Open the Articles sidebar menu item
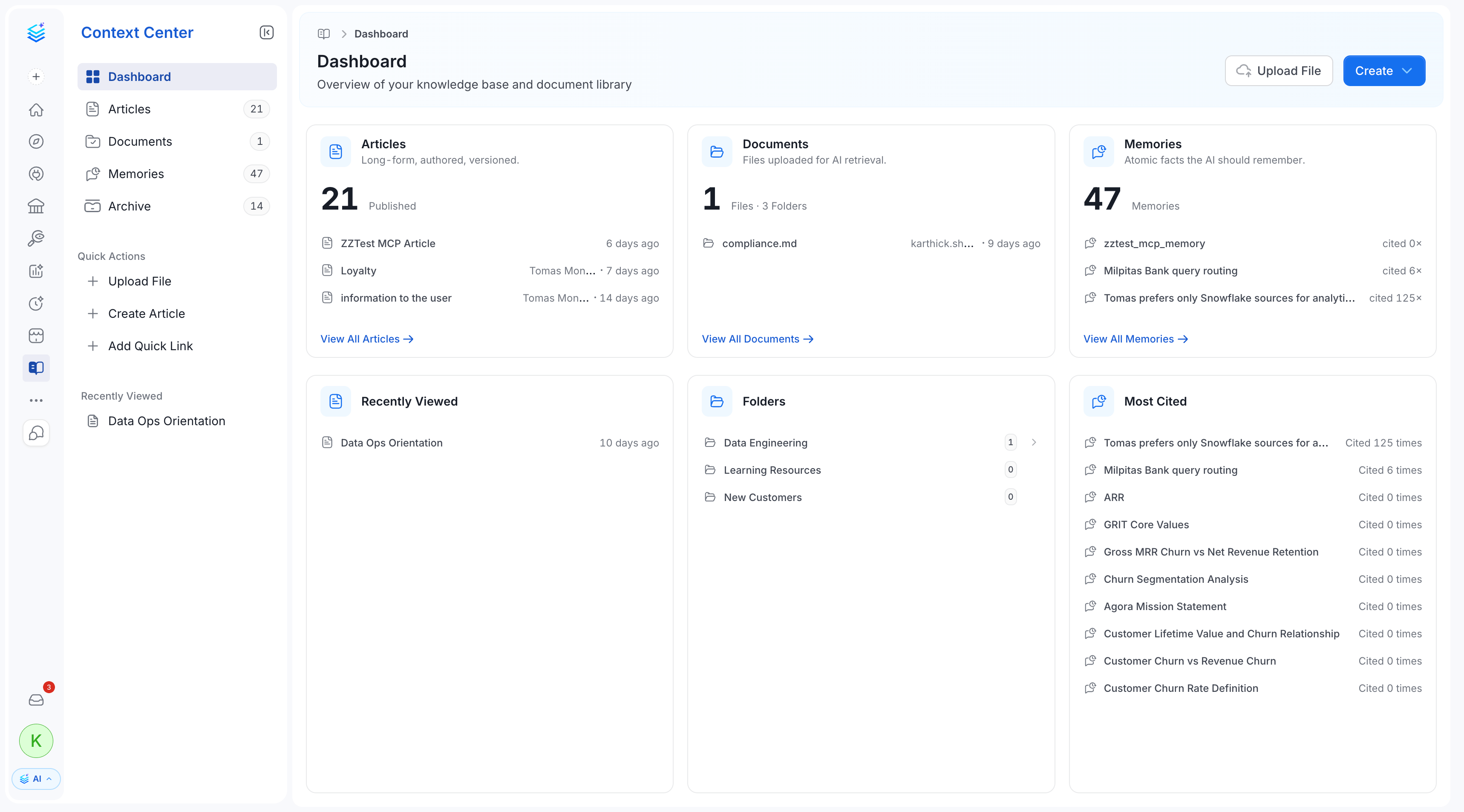 [177, 109]
